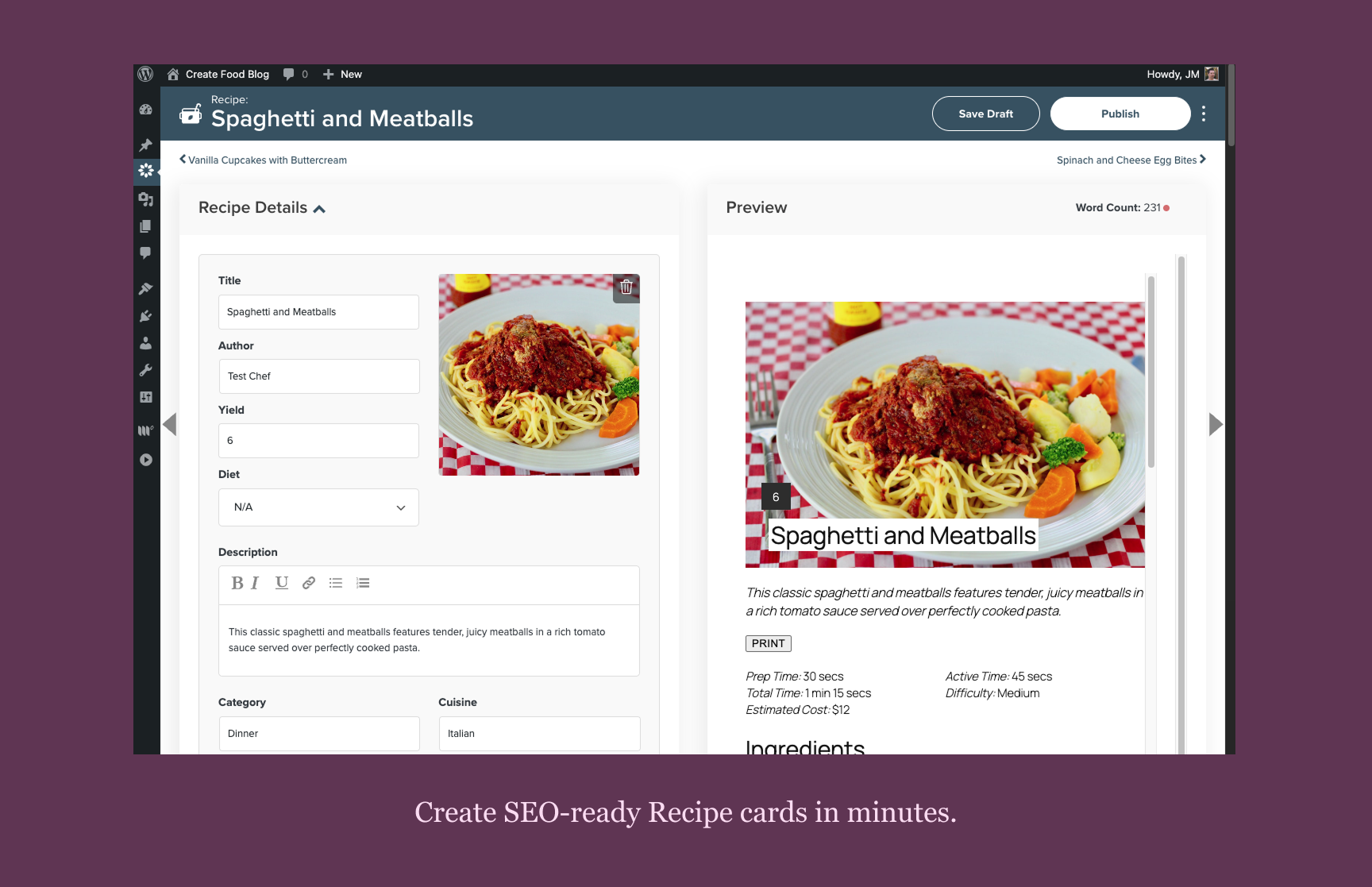
Task: Open the Comments sidebar icon
Action: coord(146,253)
